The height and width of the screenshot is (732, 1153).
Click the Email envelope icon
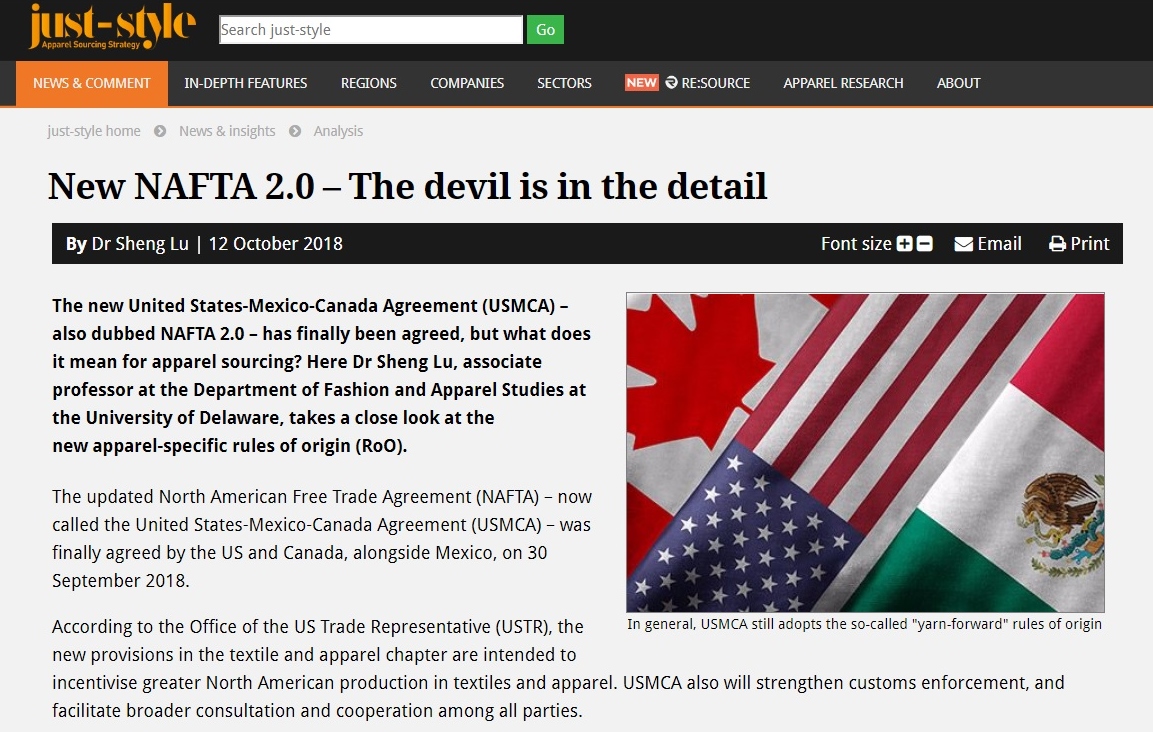tap(964, 244)
